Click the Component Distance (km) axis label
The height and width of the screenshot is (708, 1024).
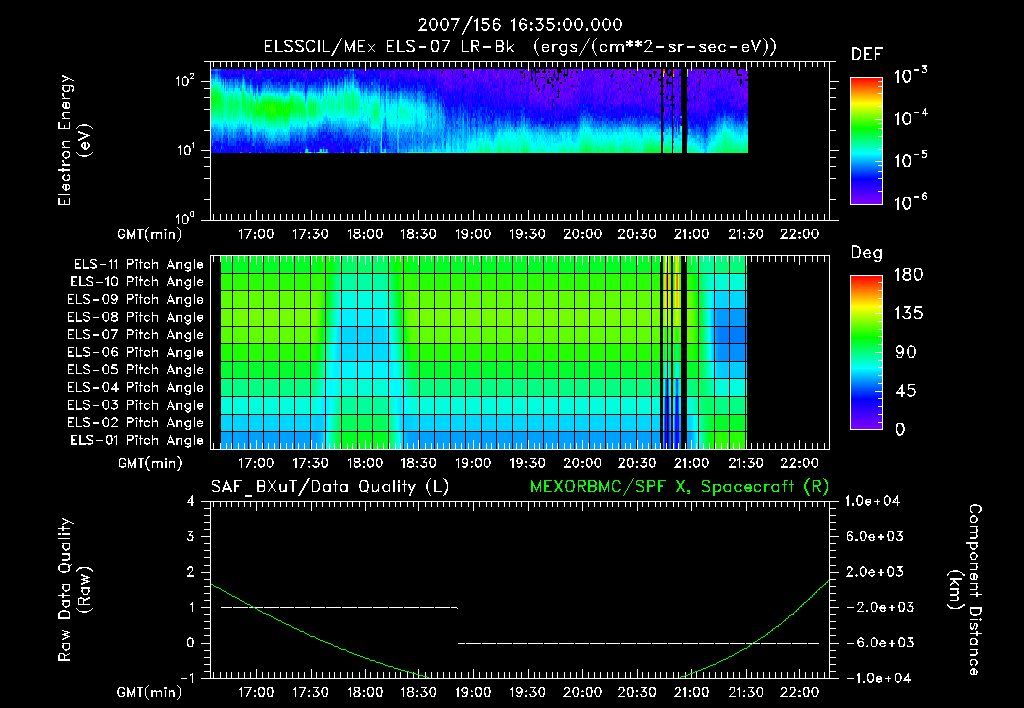pos(965,590)
